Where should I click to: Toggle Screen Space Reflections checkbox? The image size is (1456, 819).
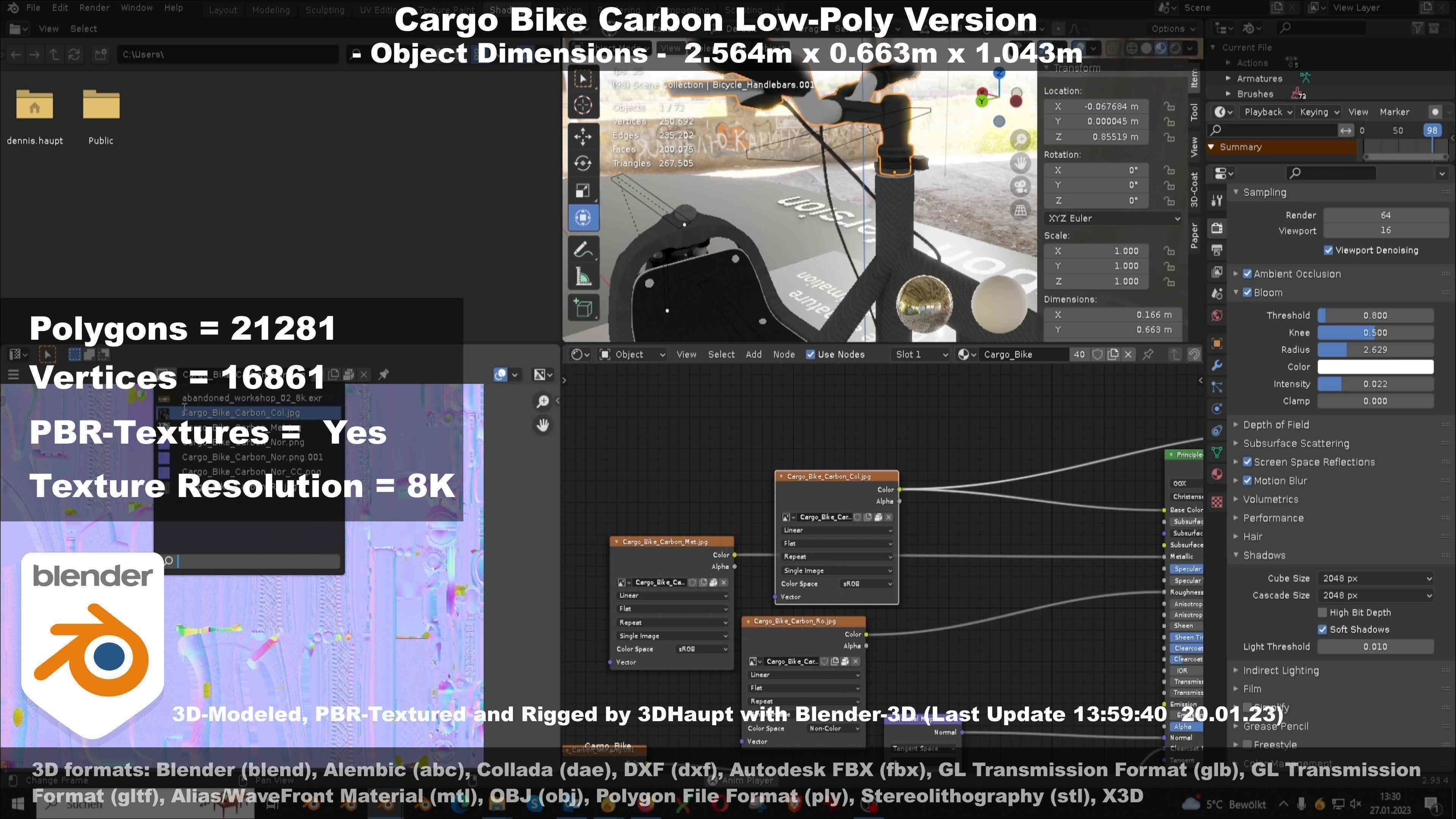click(1247, 462)
